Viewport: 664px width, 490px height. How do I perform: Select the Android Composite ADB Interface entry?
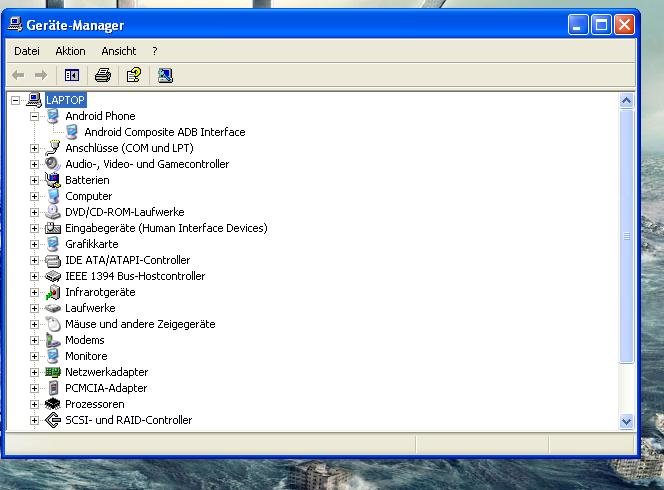[x=165, y=132]
